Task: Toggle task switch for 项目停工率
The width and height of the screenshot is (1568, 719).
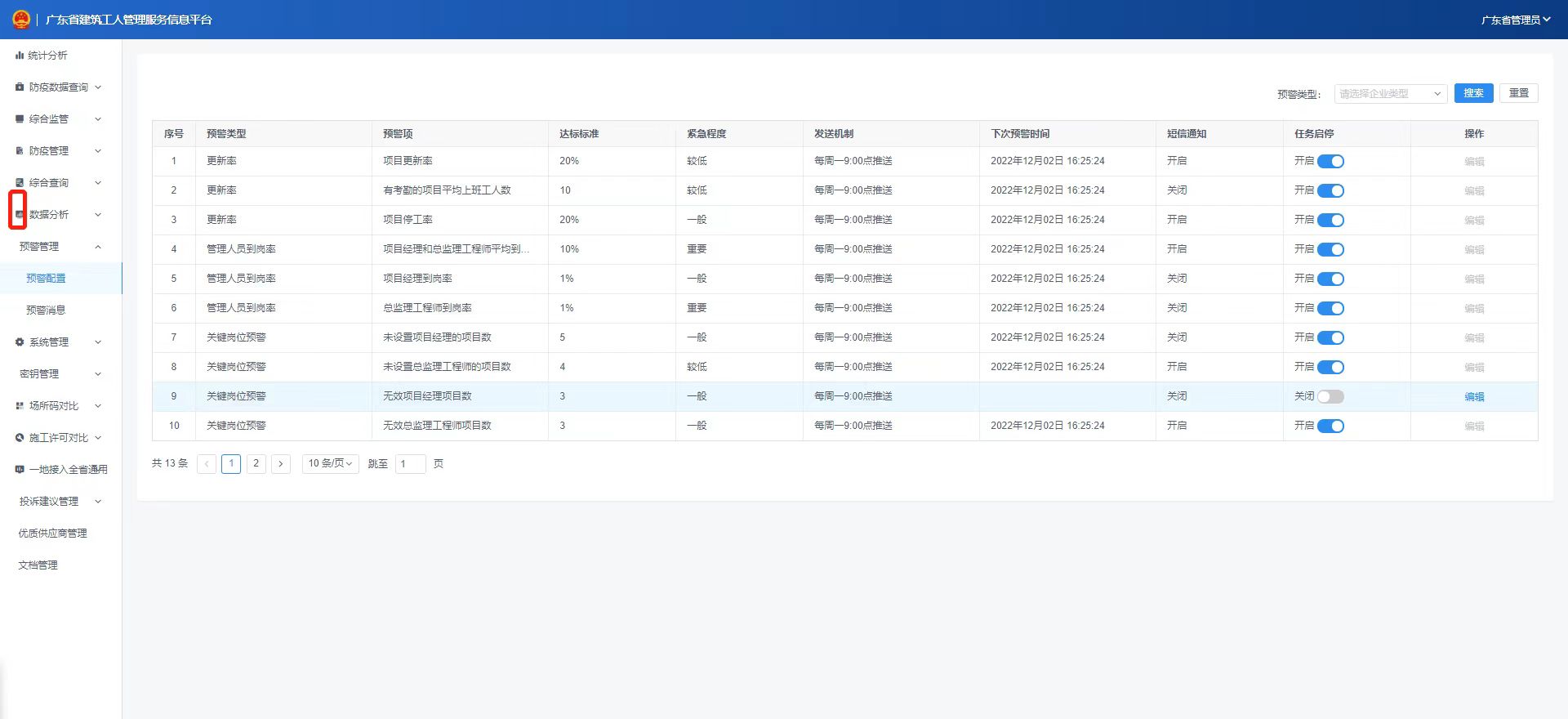Action: point(1330,221)
